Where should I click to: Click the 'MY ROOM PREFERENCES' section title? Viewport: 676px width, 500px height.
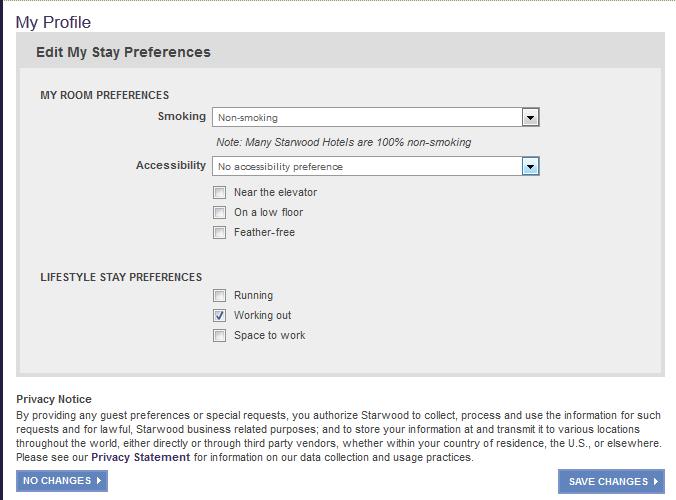[105, 95]
